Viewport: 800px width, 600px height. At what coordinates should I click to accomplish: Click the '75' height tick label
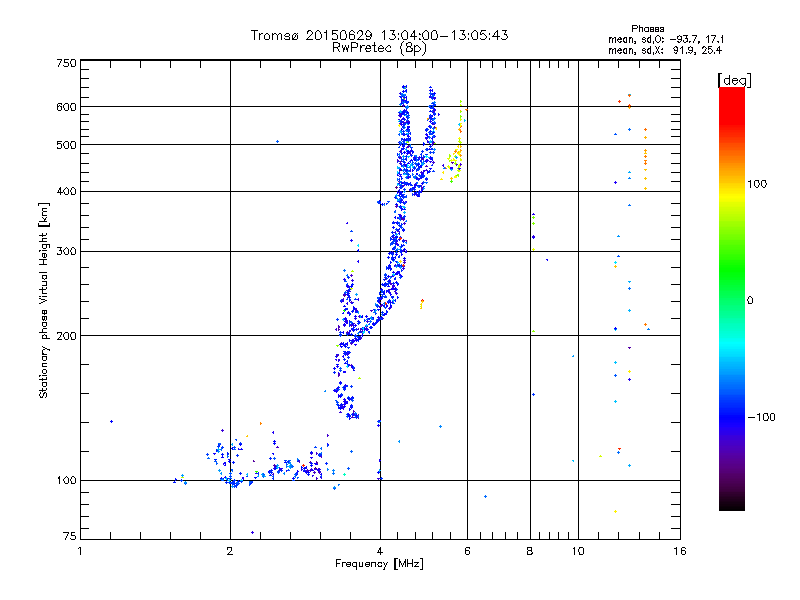(x=70, y=536)
